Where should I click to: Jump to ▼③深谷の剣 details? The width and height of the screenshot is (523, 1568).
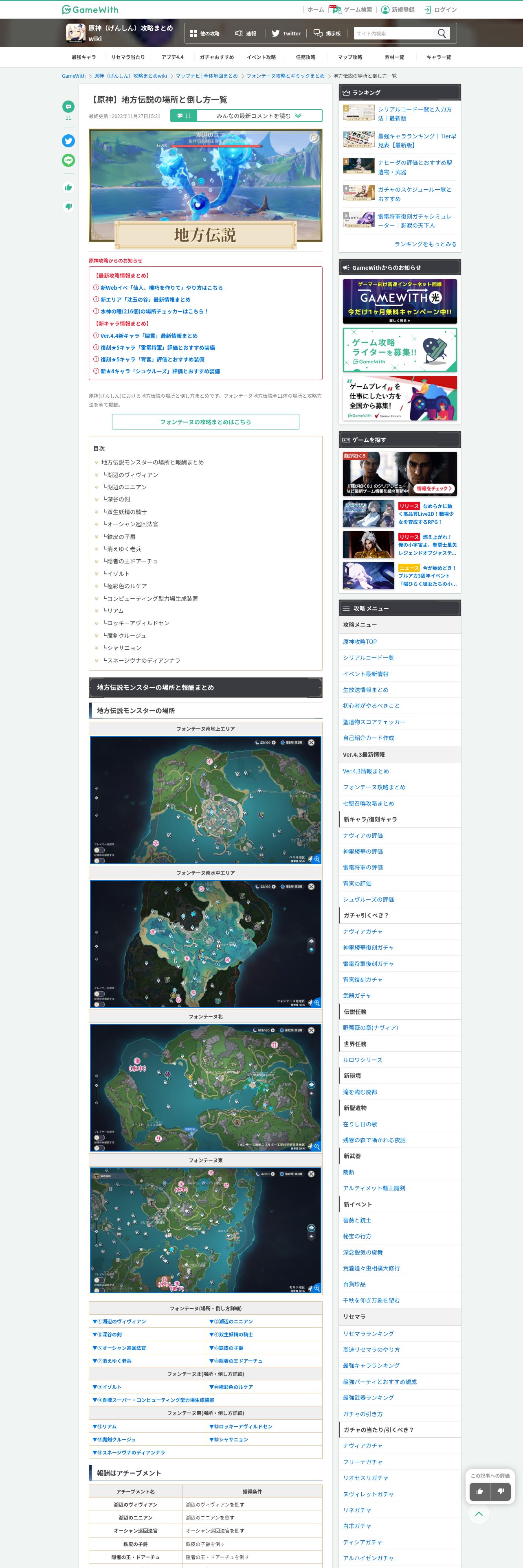click(x=107, y=1334)
